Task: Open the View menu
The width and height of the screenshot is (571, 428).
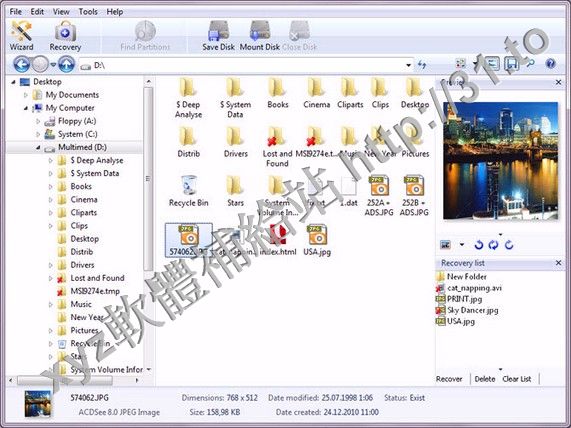Action: pyautogui.click(x=61, y=12)
